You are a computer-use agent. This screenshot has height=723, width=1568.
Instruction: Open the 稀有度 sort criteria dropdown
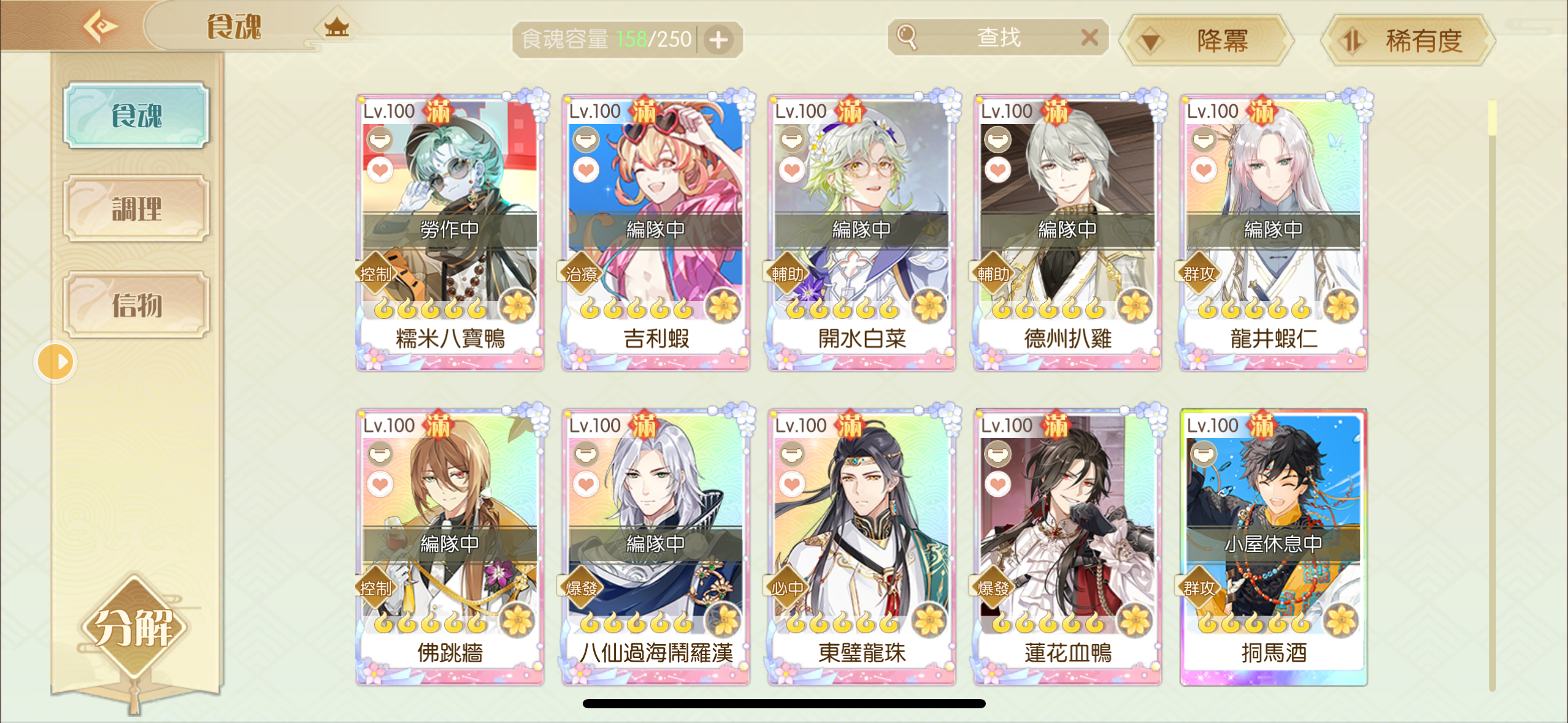(1409, 40)
